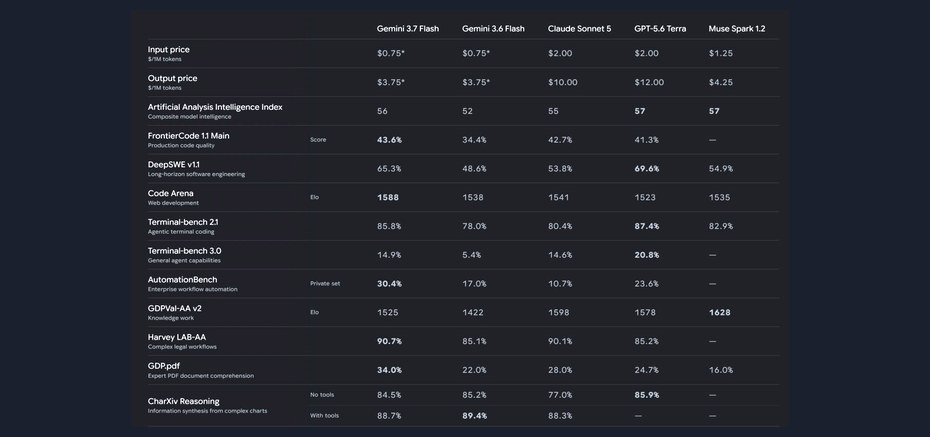Screen dimensions: 930x437
Task: Click the Private set sub-label
Action: [325, 283]
